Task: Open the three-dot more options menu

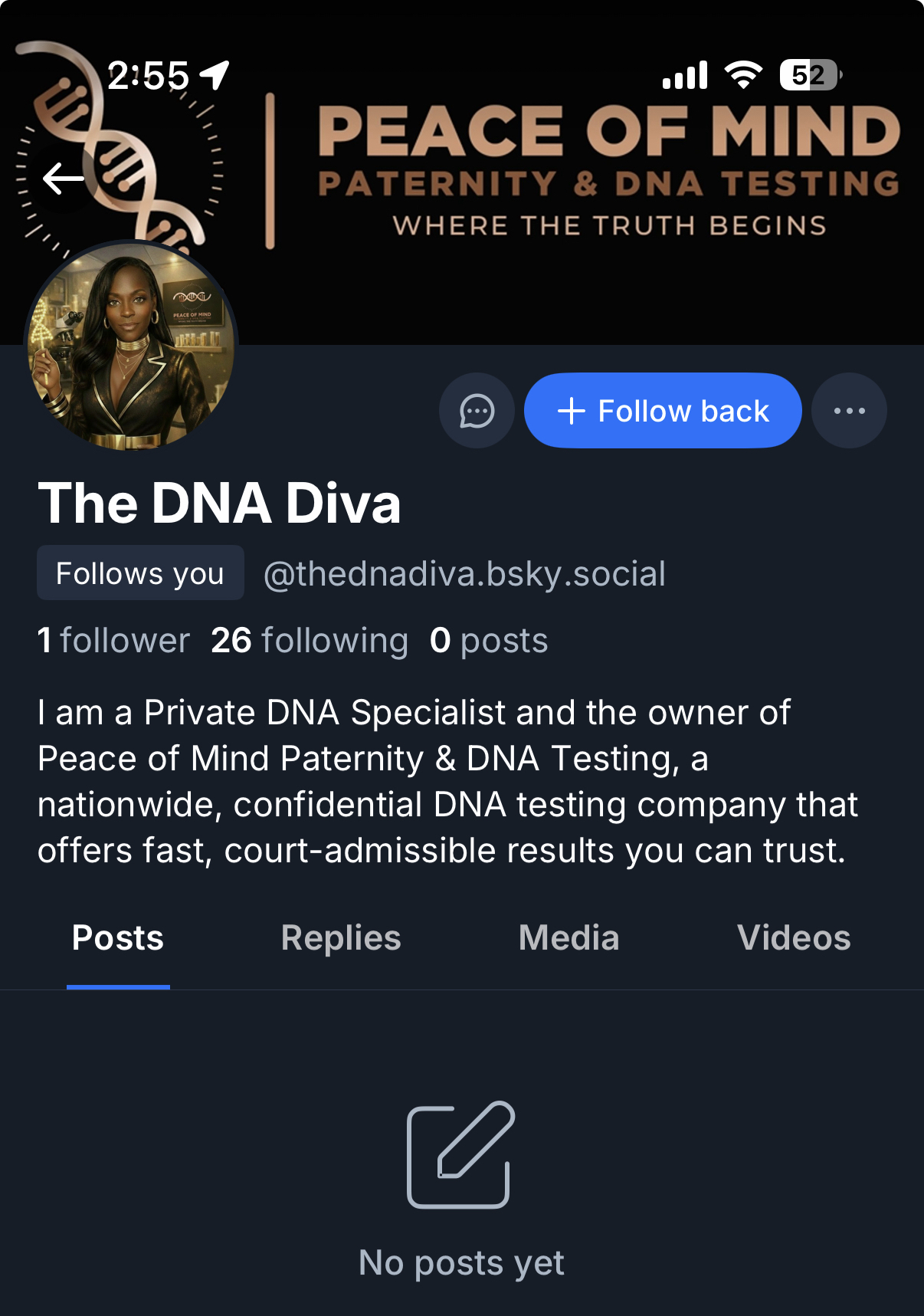Action: pyautogui.click(x=849, y=411)
